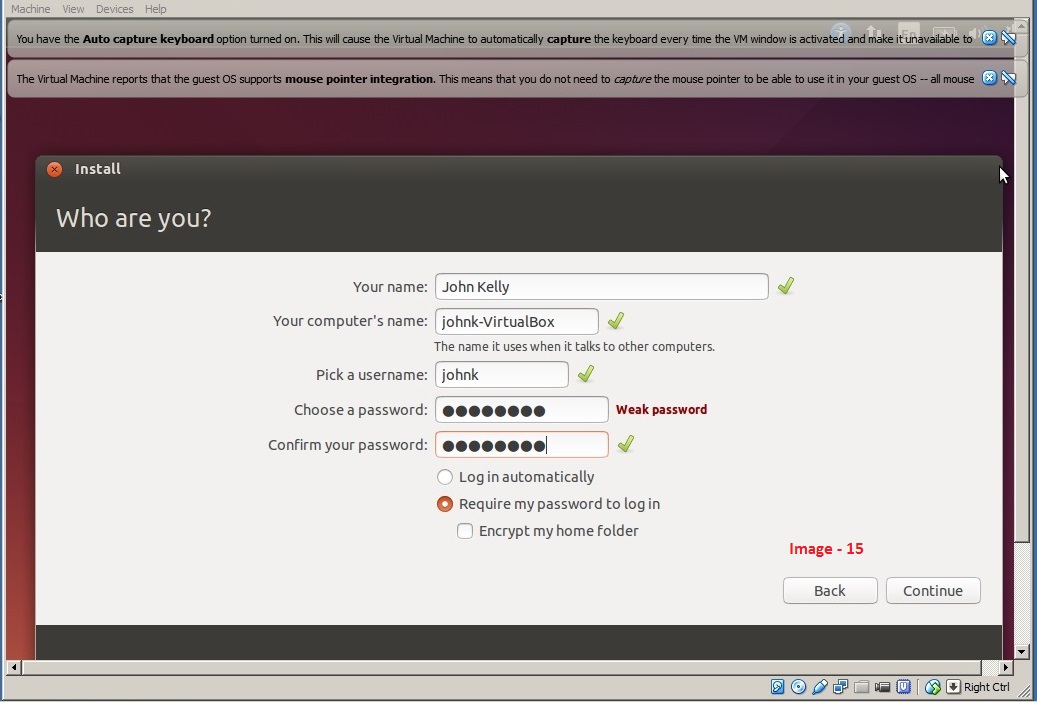Click the vertical scrollbar down arrow

[x=1022, y=651]
